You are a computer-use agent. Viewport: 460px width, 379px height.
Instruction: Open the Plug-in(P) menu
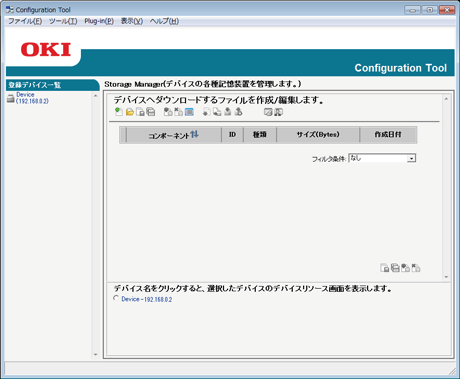(99, 21)
